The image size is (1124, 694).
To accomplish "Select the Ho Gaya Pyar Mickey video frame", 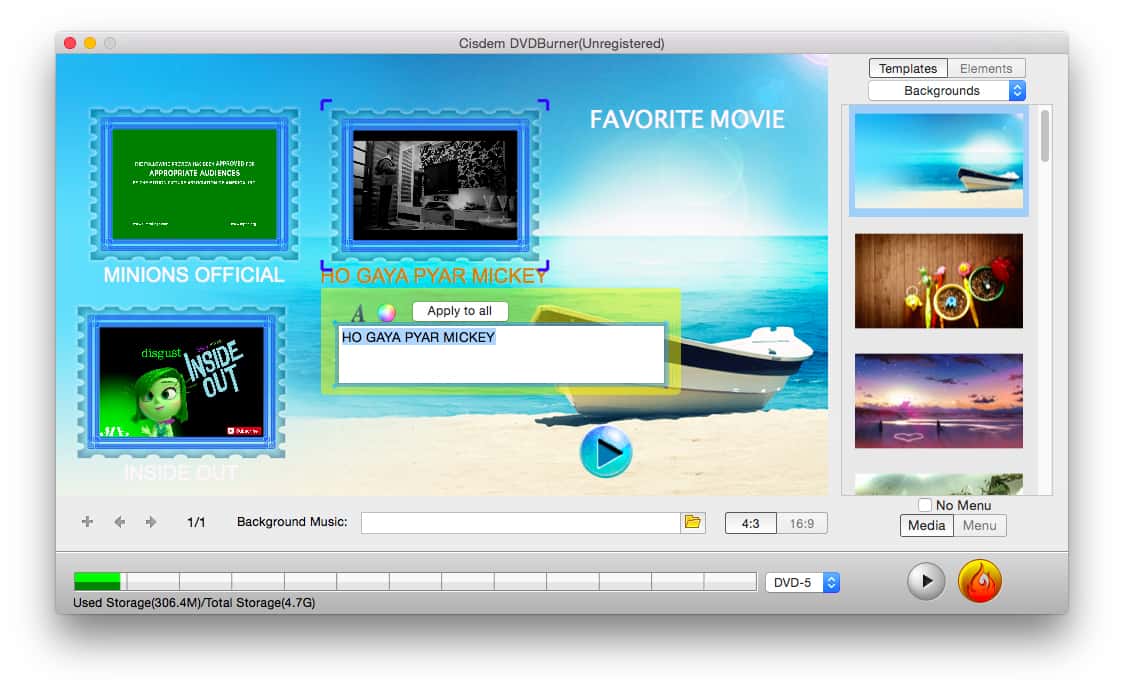I will (x=434, y=184).
